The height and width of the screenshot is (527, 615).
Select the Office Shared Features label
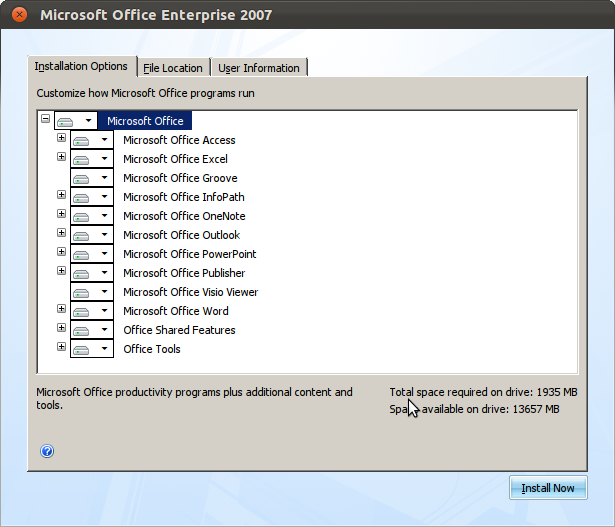click(x=179, y=330)
